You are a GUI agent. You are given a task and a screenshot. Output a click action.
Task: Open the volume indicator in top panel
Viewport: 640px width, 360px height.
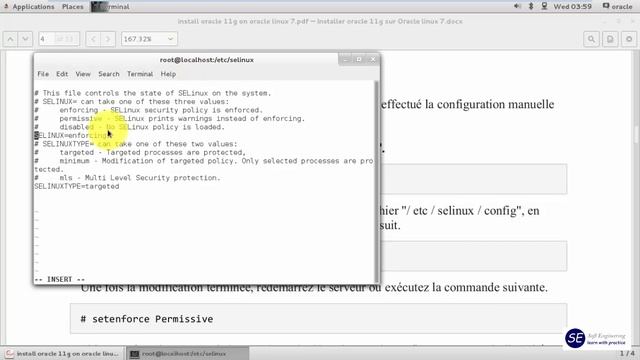[517, 6]
